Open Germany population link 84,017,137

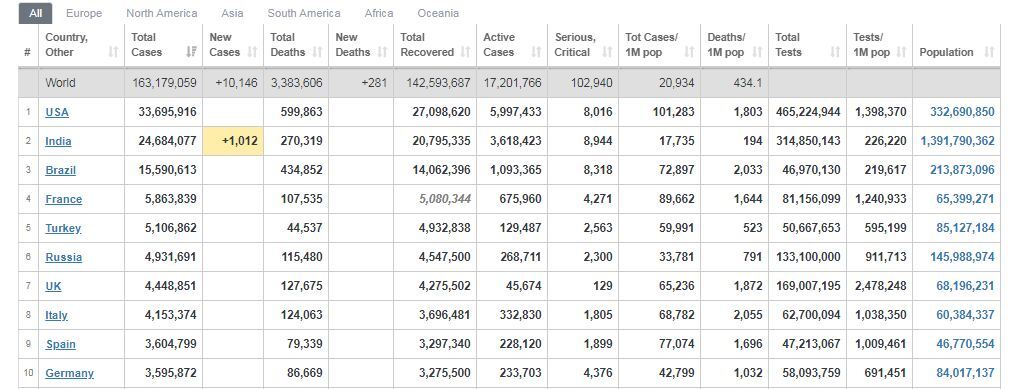tap(965, 373)
